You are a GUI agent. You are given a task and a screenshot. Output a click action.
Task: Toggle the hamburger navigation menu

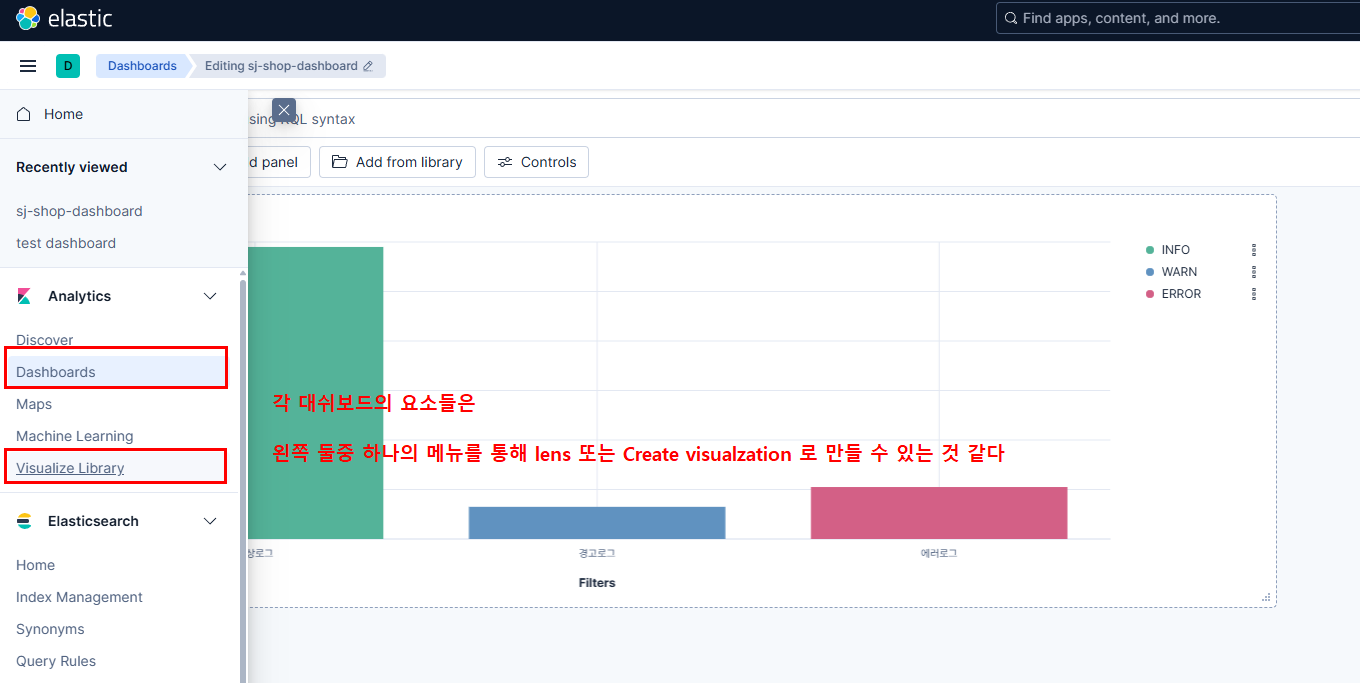[x=28, y=66]
